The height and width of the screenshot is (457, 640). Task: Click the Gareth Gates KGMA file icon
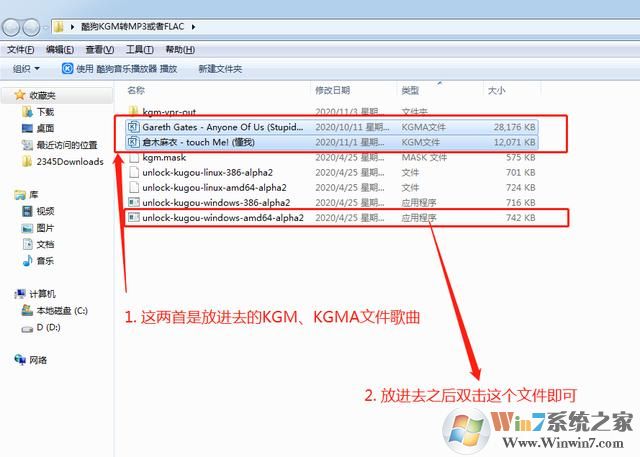coord(133,127)
